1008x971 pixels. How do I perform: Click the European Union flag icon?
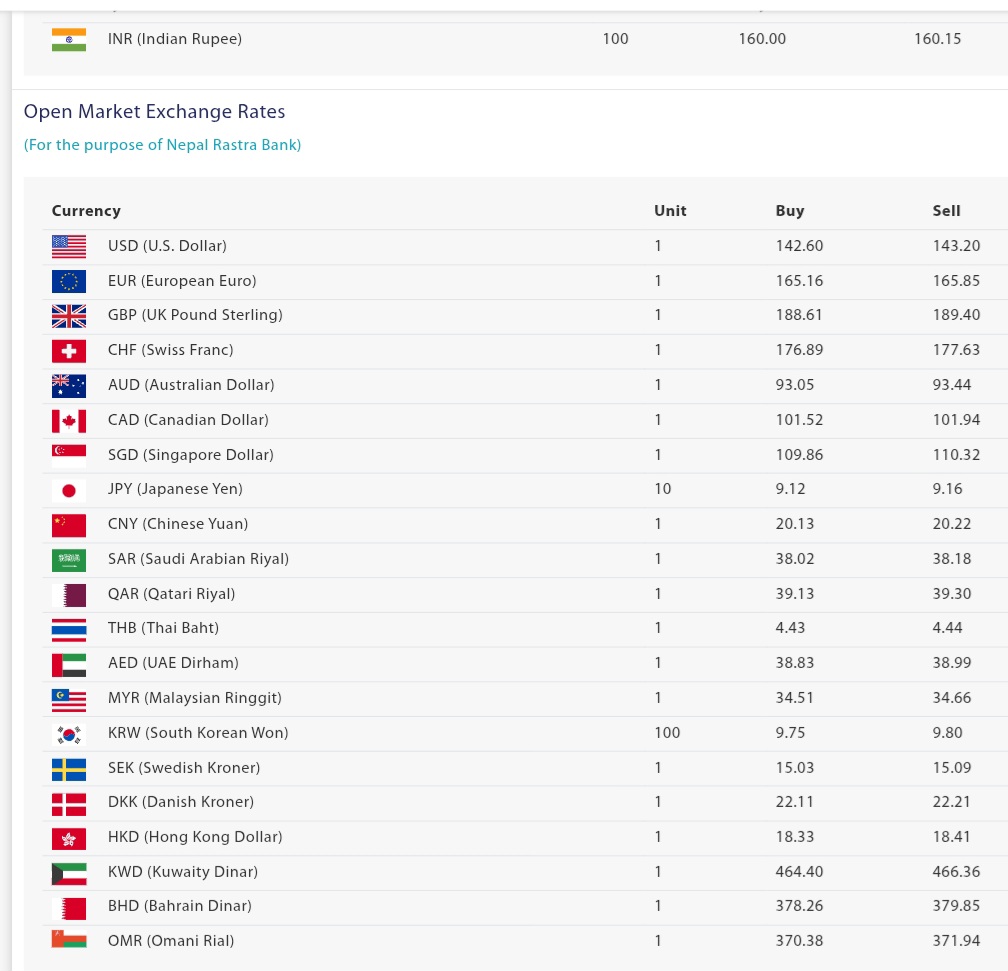(69, 281)
